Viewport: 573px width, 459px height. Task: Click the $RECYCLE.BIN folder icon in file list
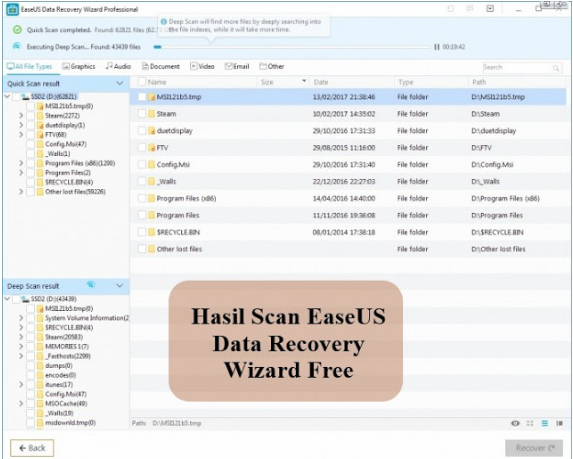click(151, 232)
